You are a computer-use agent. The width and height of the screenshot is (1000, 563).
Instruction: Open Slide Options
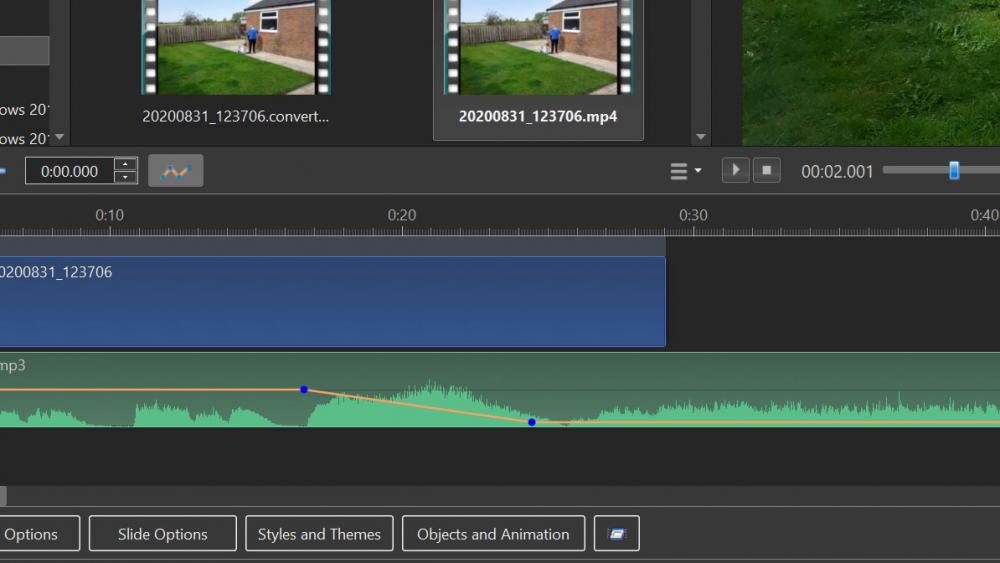(x=163, y=534)
